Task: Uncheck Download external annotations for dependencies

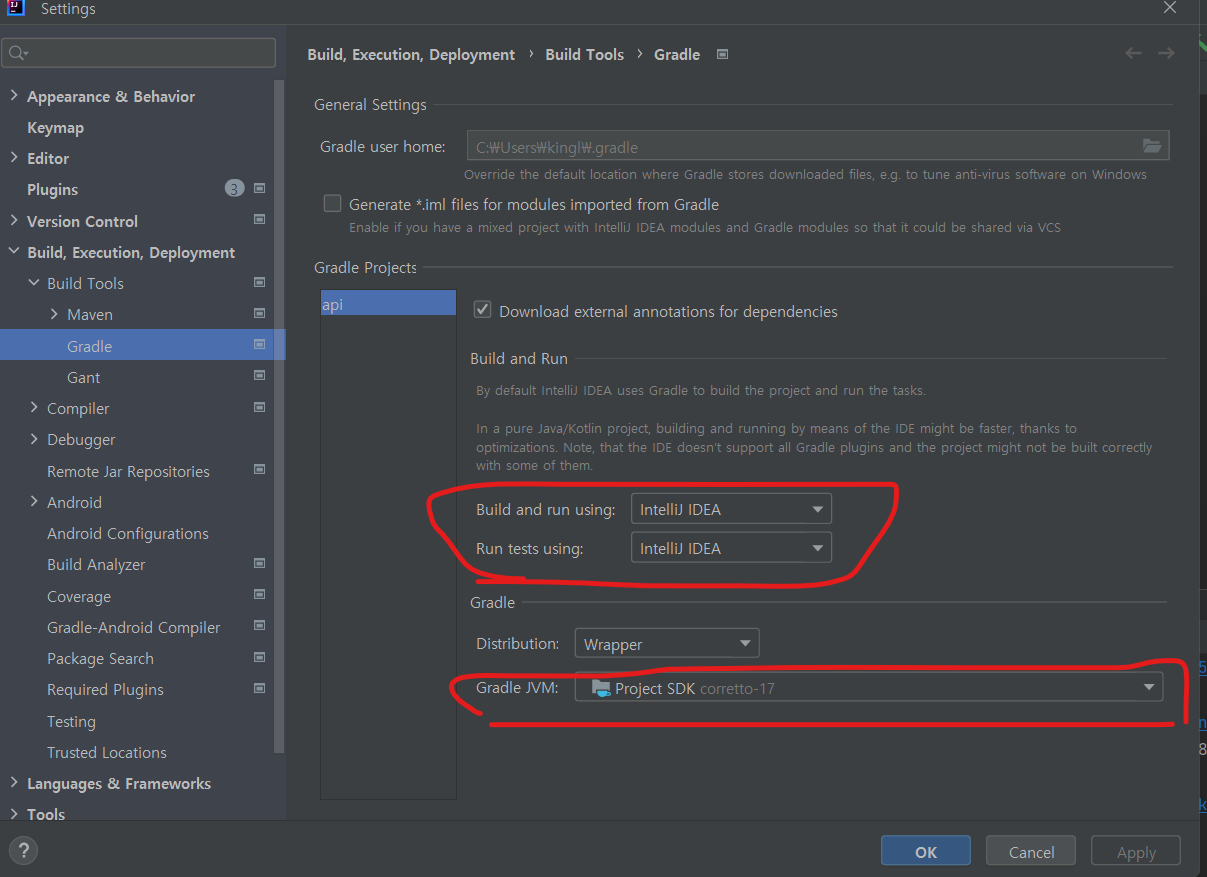Action: (482, 310)
